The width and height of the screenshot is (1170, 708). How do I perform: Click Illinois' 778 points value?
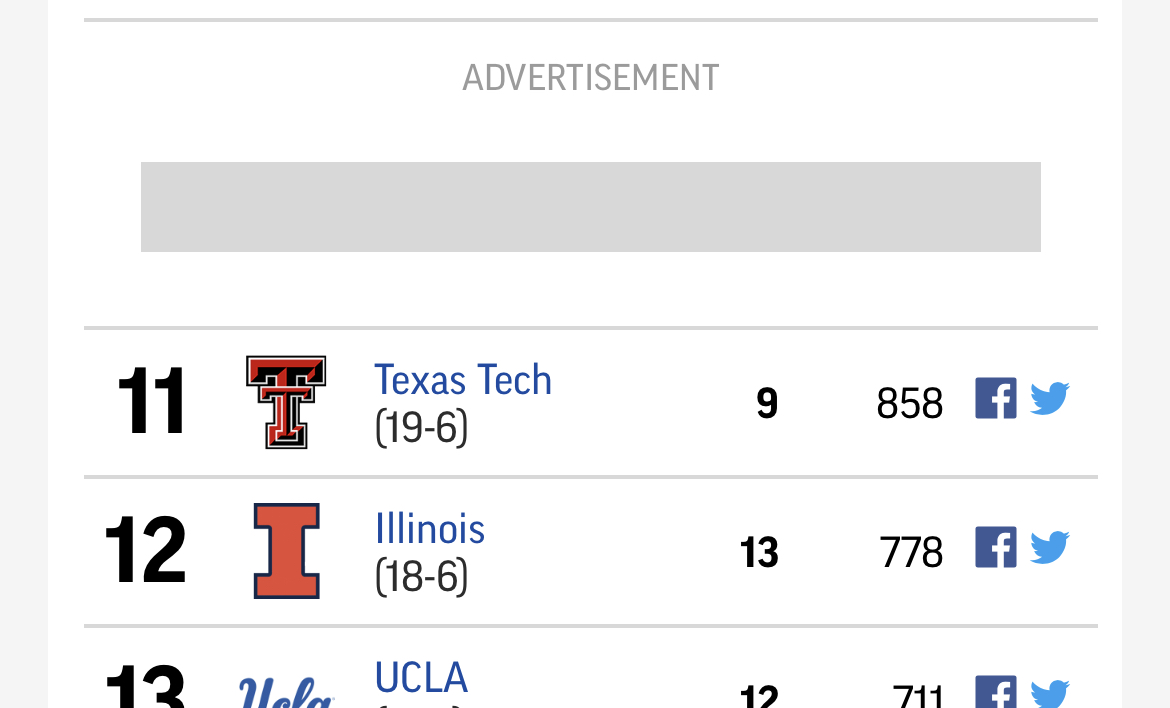[x=911, y=553]
